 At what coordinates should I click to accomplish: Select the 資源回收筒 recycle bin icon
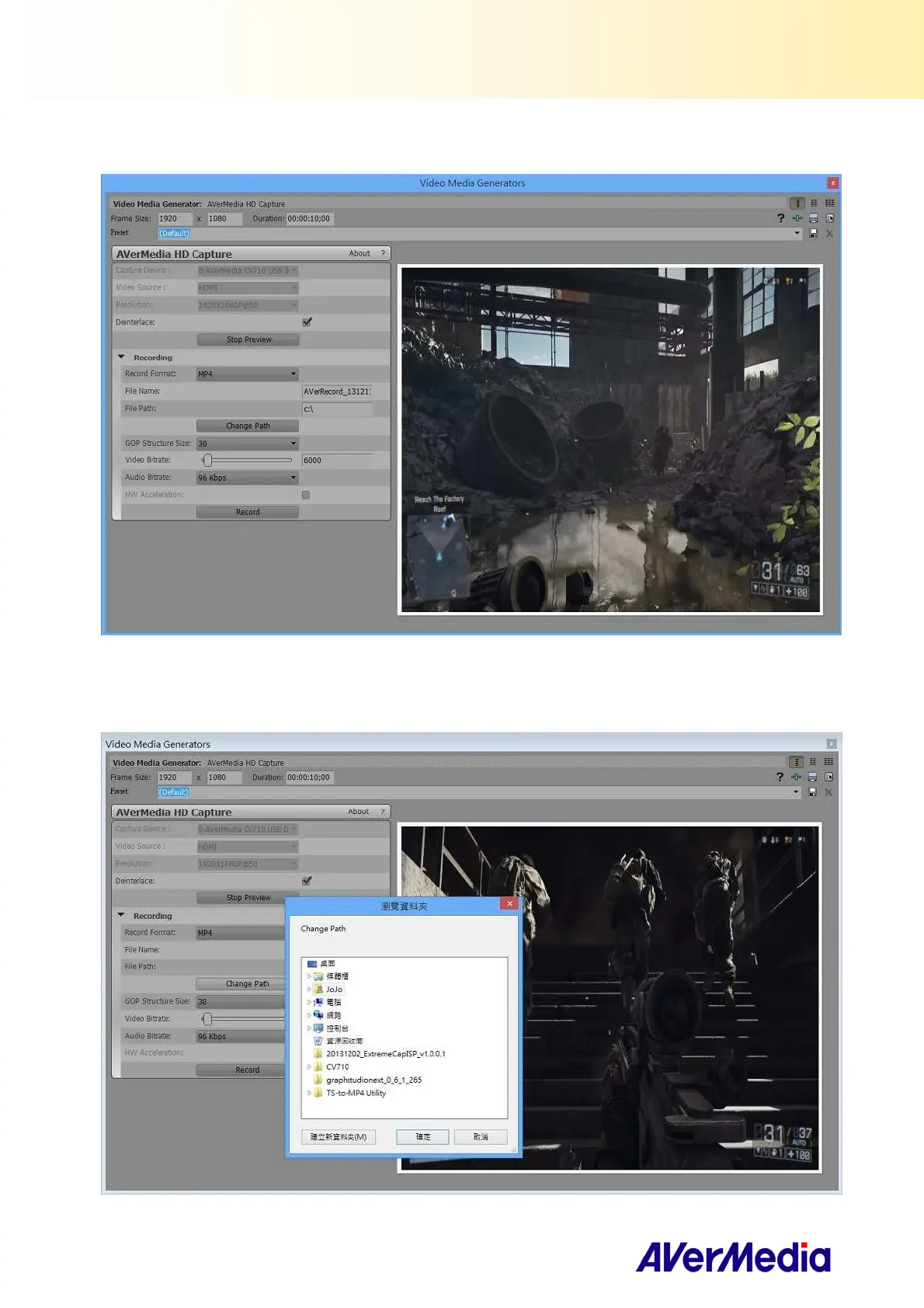(x=318, y=1041)
